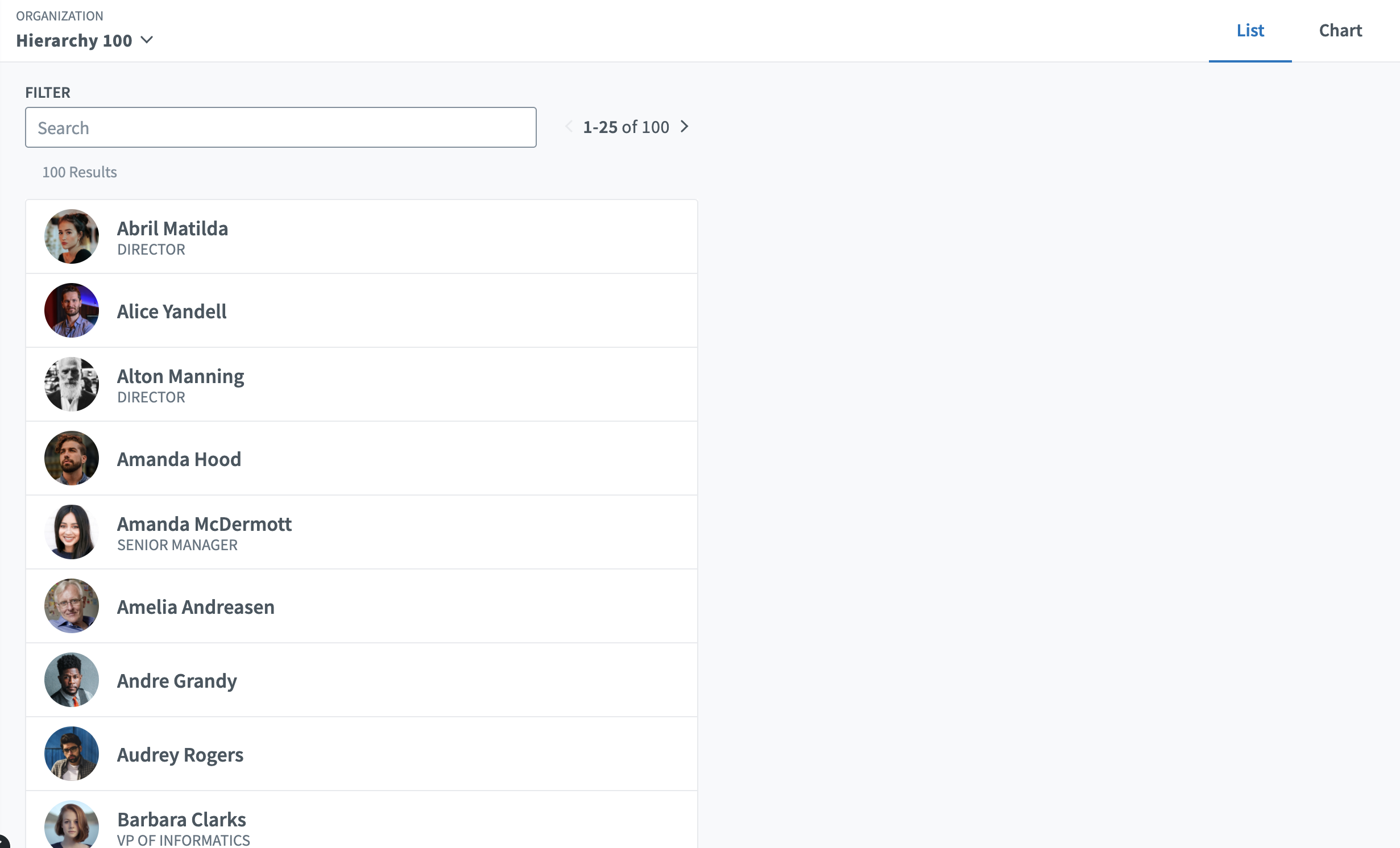Select Amanda Hood's profile picture
This screenshot has height=848, width=1400.
click(72, 458)
